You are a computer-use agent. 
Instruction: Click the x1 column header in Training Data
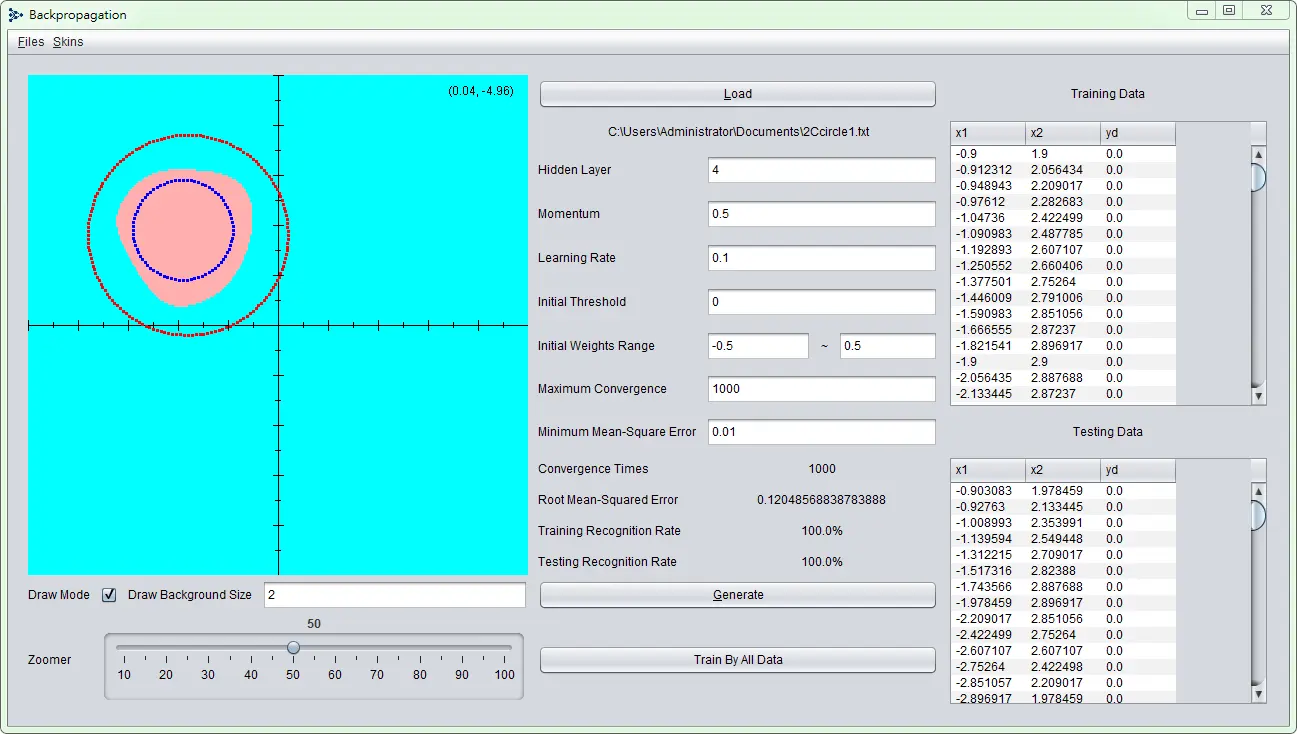click(988, 134)
